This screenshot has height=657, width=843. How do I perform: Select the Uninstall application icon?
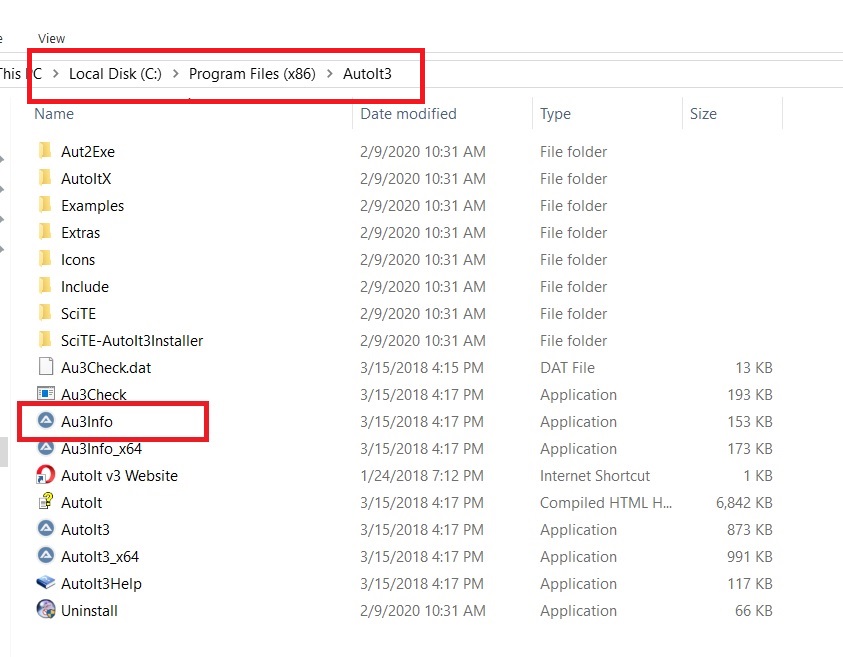pos(45,611)
